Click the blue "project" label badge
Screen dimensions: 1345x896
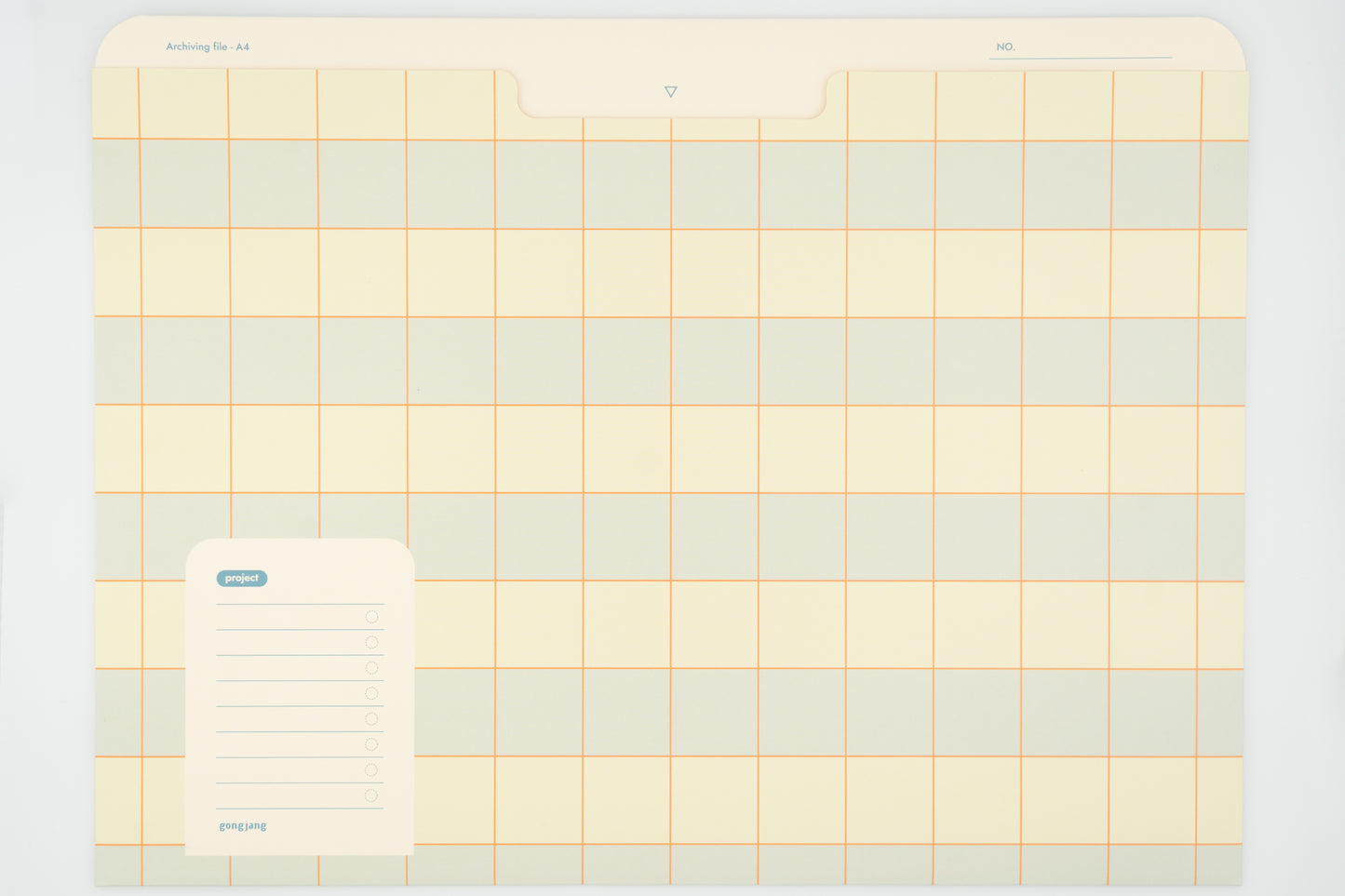tap(242, 579)
